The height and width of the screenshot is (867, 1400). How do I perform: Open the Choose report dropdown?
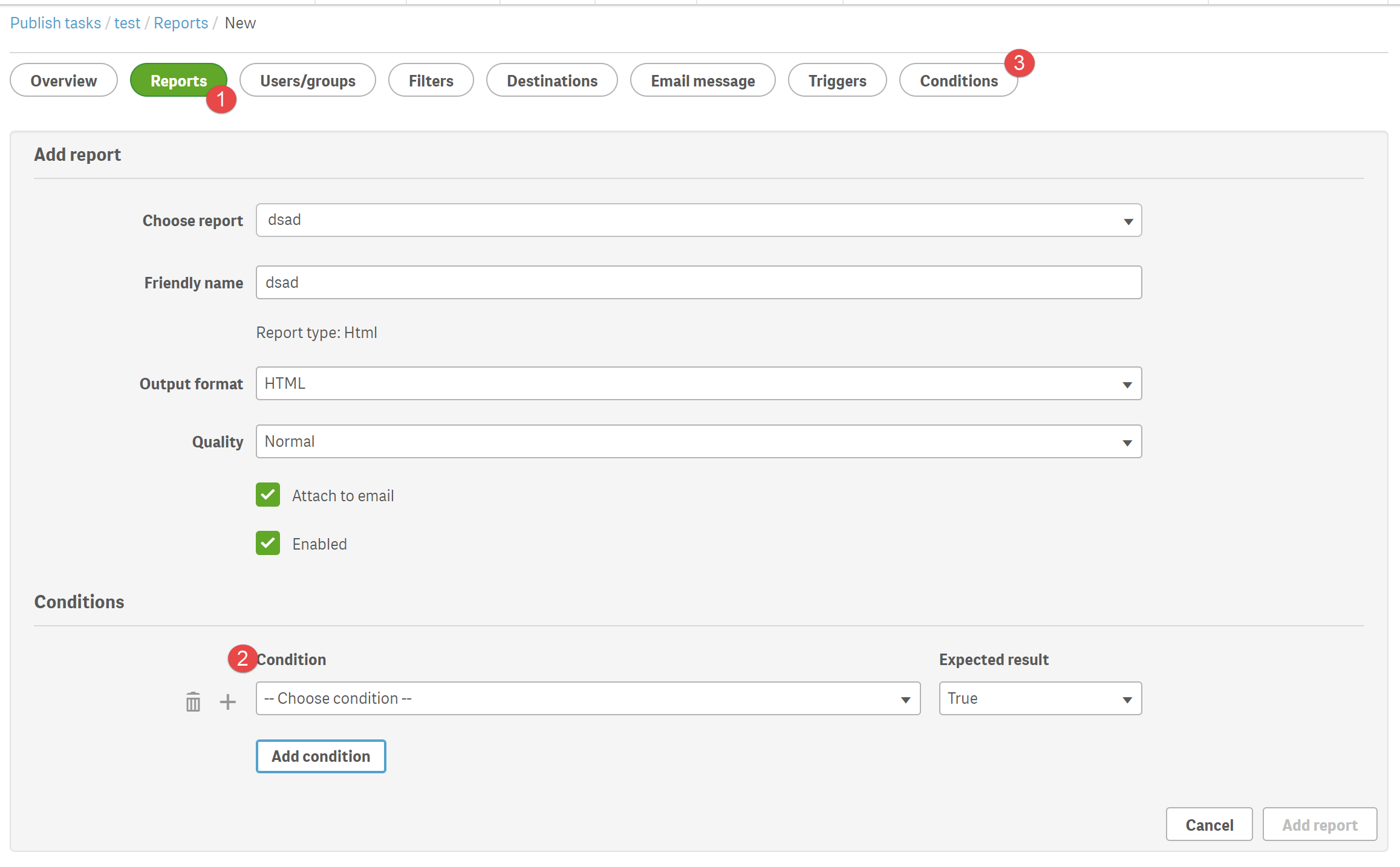(x=698, y=220)
